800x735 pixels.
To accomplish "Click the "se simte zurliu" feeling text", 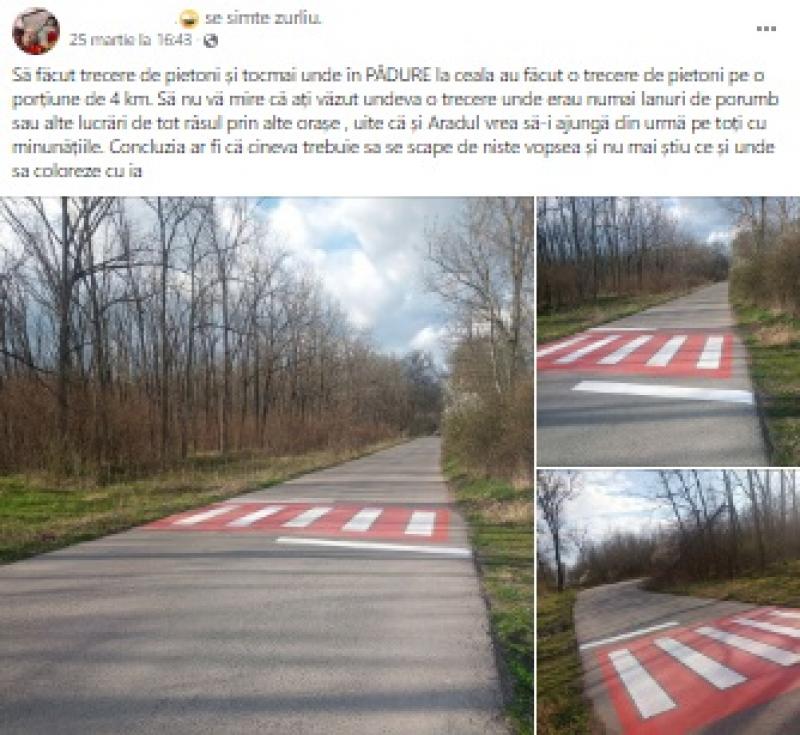I will tap(263, 18).
